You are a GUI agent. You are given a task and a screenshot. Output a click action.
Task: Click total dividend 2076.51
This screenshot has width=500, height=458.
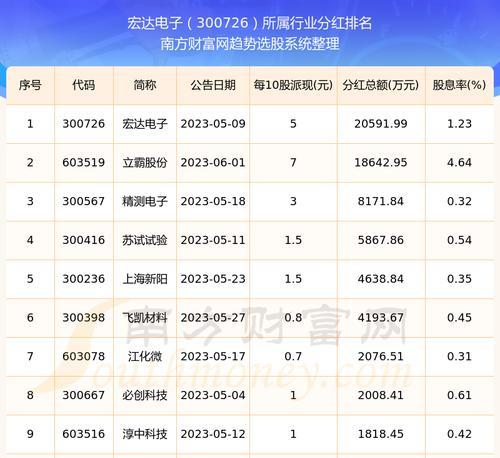(x=381, y=356)
